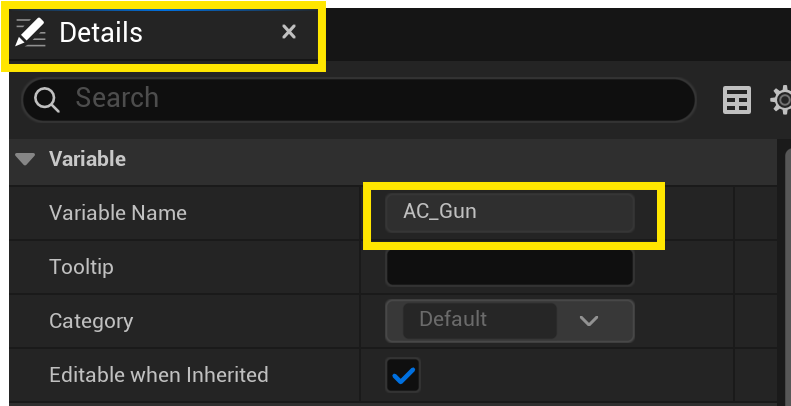Click the Details panel pencil icon

(31, 33)
